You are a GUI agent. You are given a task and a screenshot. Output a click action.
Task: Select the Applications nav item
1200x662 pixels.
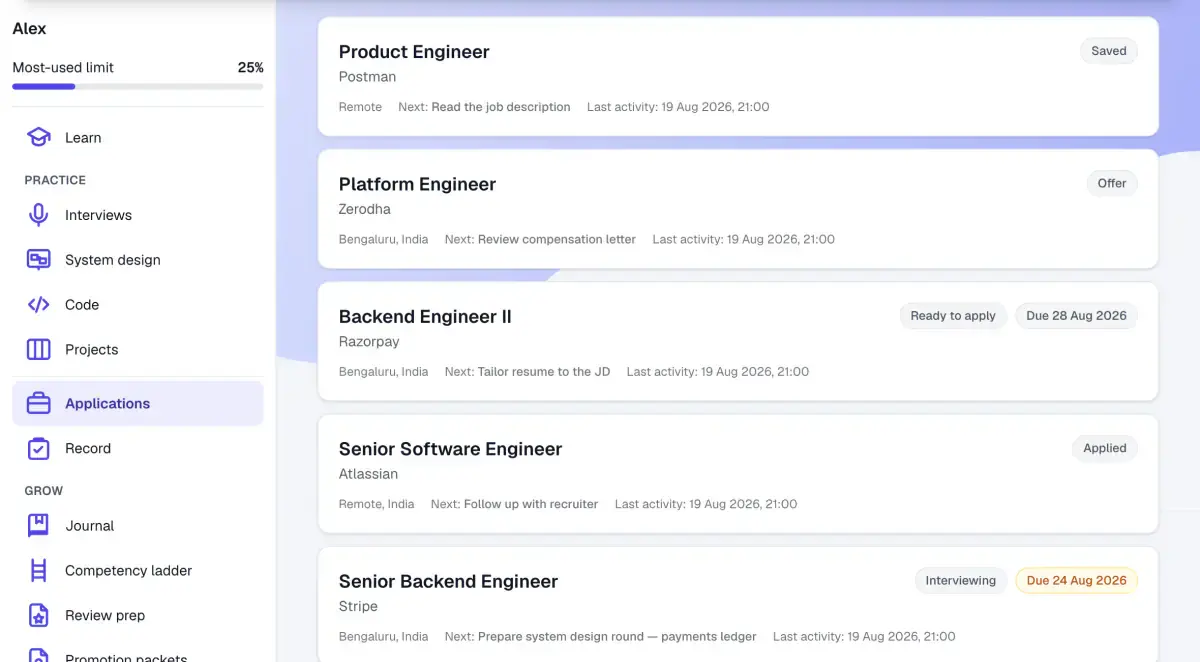[x=138, y=404]
